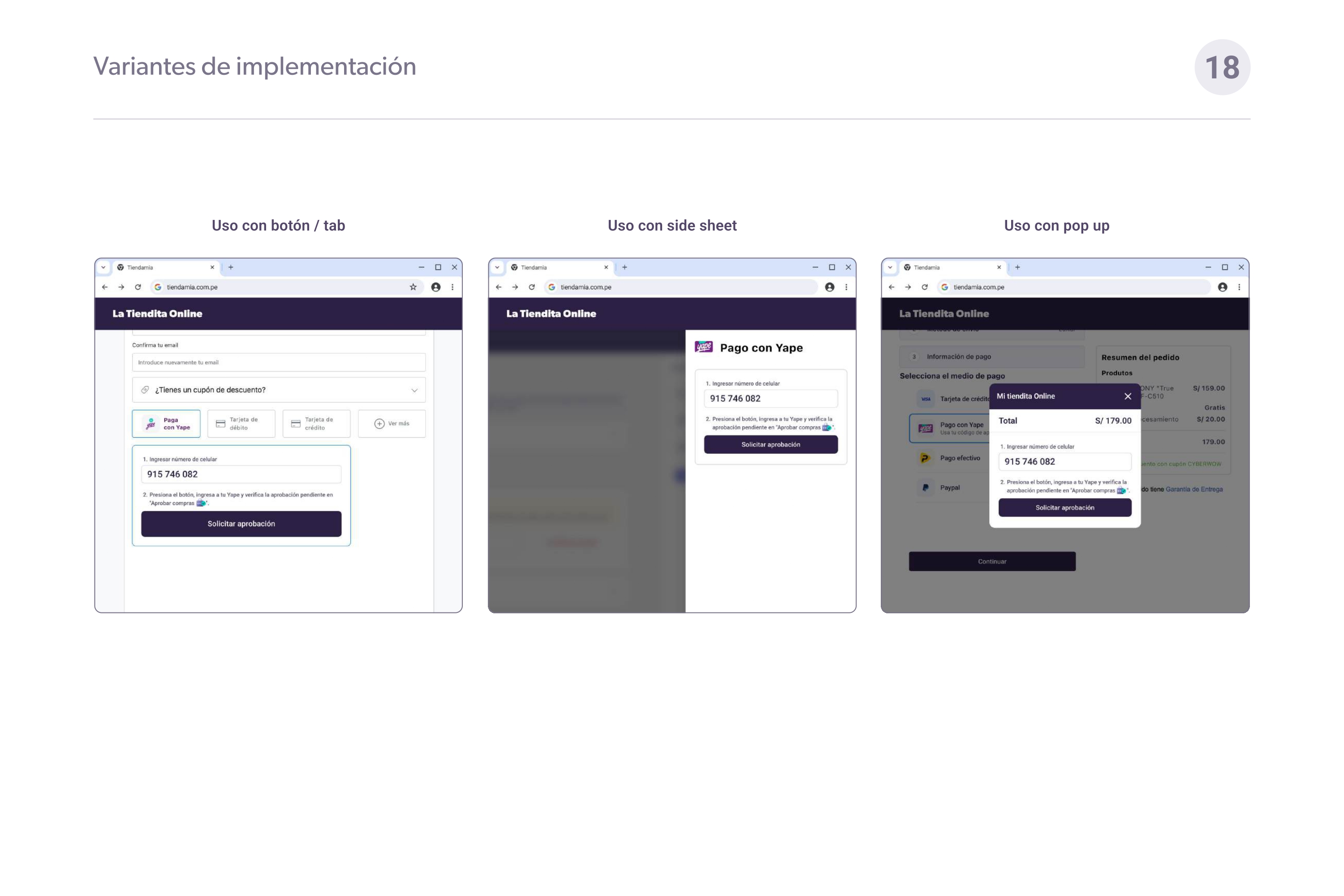Switch to Tarjeta de débito tab

tap(241, 423)
